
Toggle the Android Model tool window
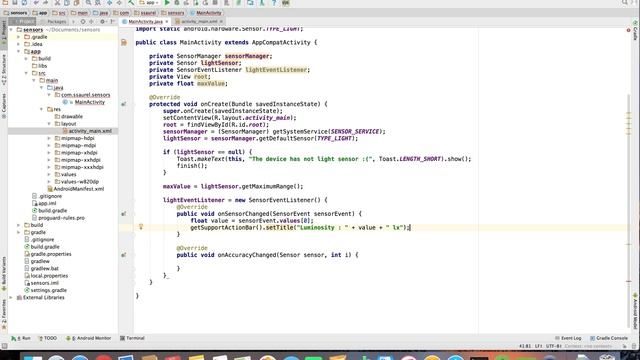coord(636,311)
